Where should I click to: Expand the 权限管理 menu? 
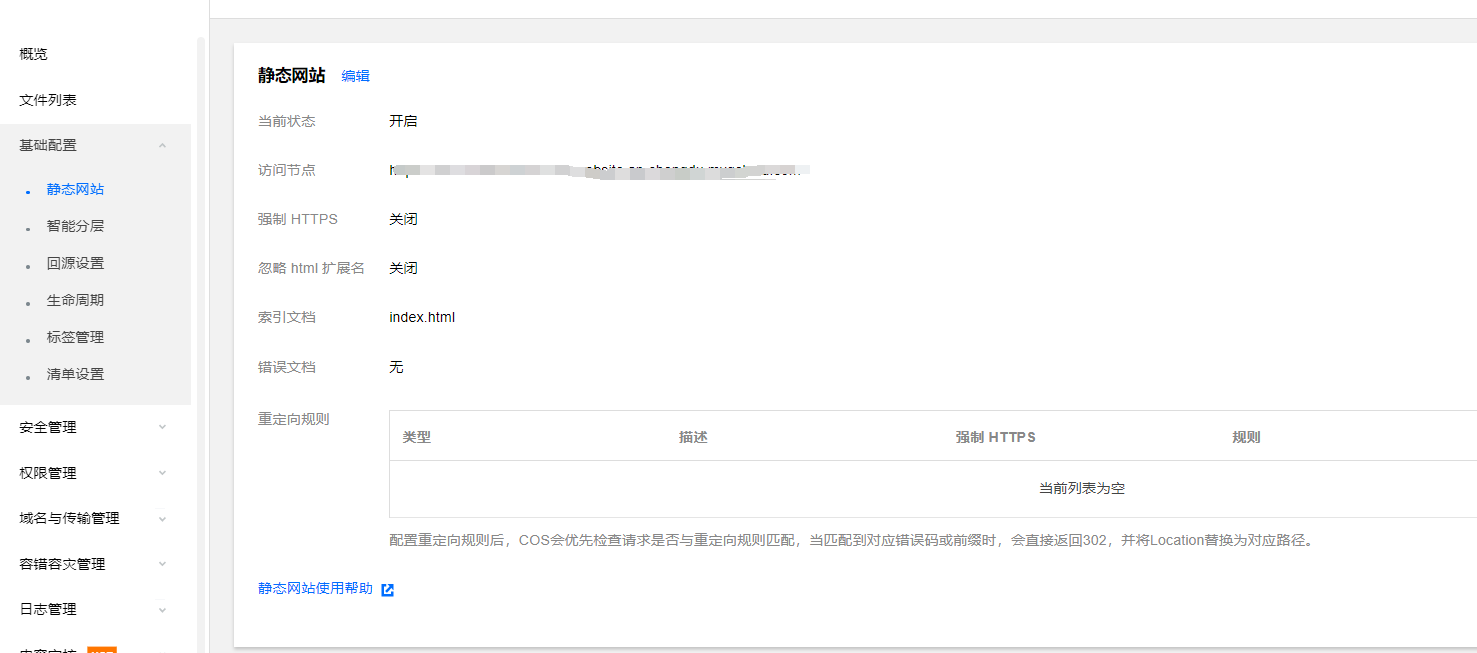coord(162,474)
